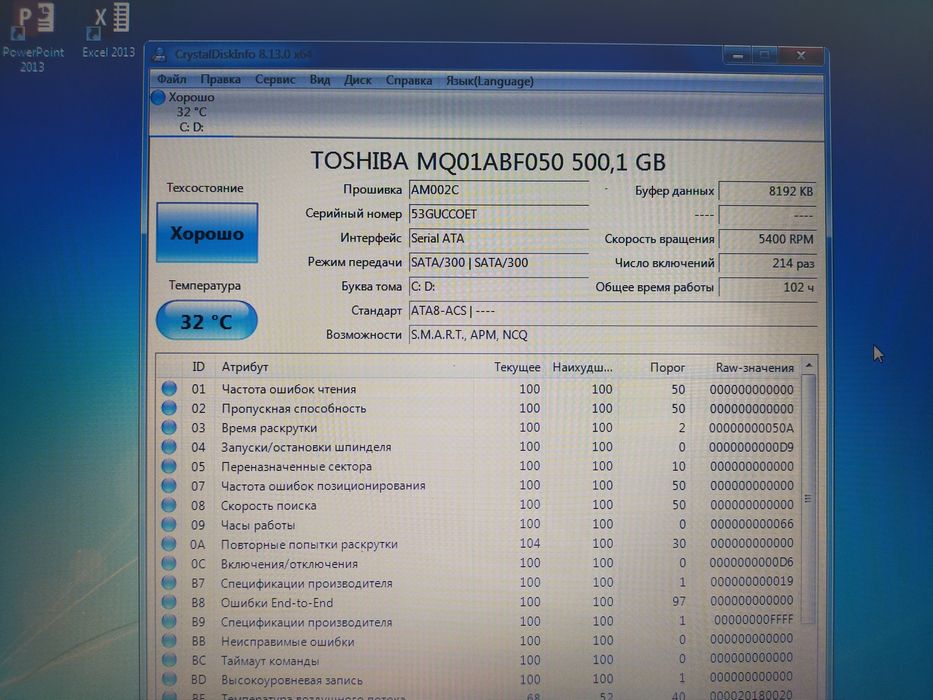The height and width of the screenshot is (700, 933).
Task: Select the Частота ошибок чтения row
Action: click(478, 389)
